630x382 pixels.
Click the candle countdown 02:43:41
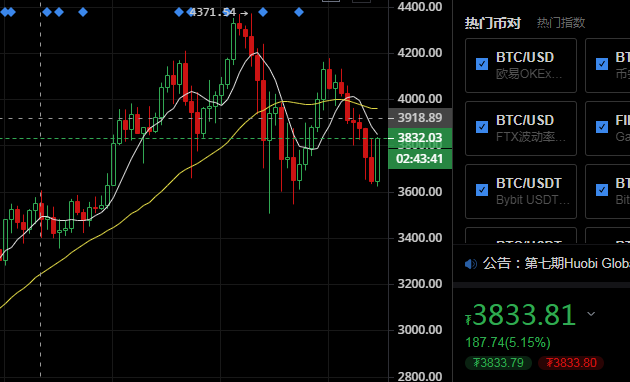click(420, 159)
